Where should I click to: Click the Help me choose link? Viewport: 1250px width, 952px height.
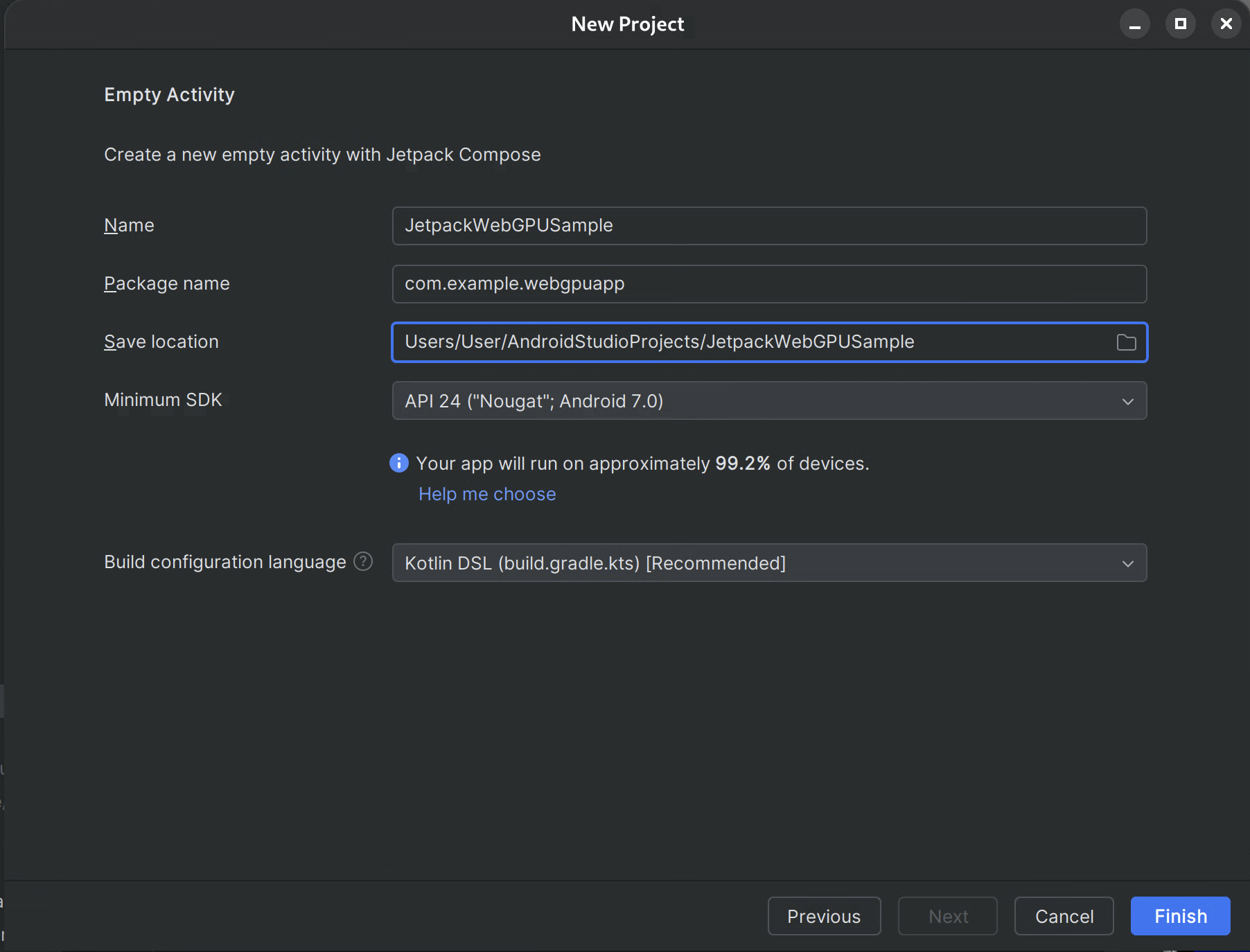pos(486,493)
